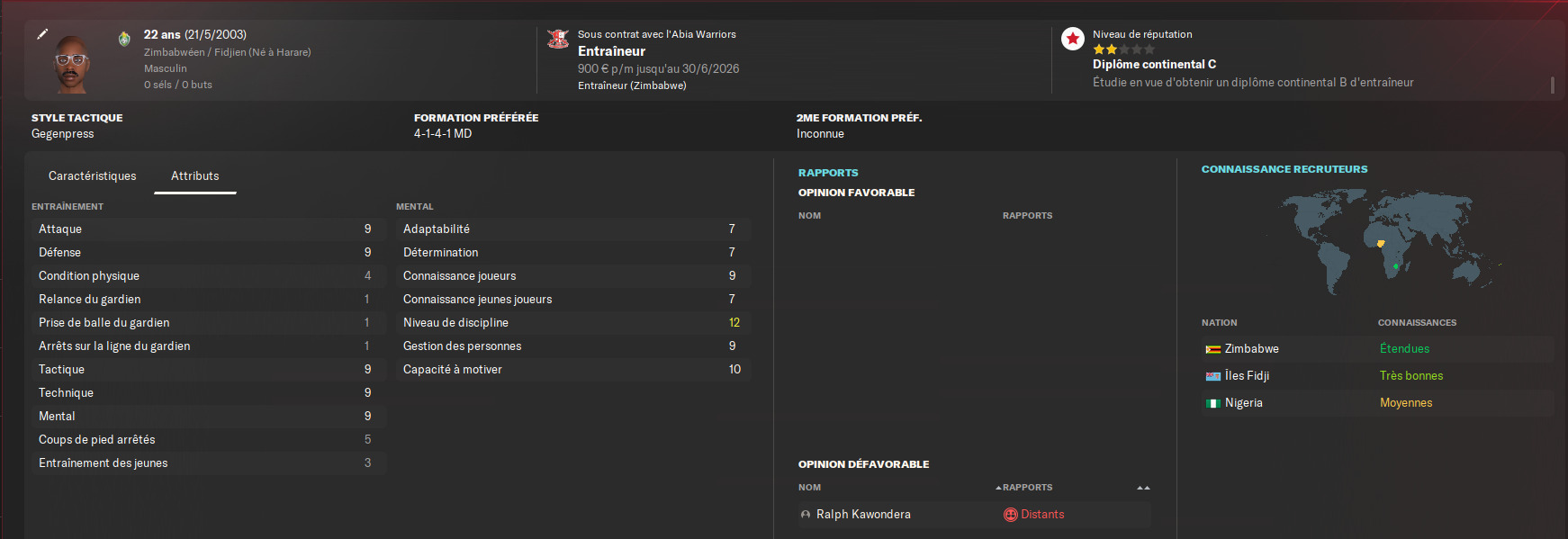Image resolution: width=1568 pixels, height=539 pixels.
Task: Select the Îles Fidji flag icon
Action: [x=1212, y=376]
